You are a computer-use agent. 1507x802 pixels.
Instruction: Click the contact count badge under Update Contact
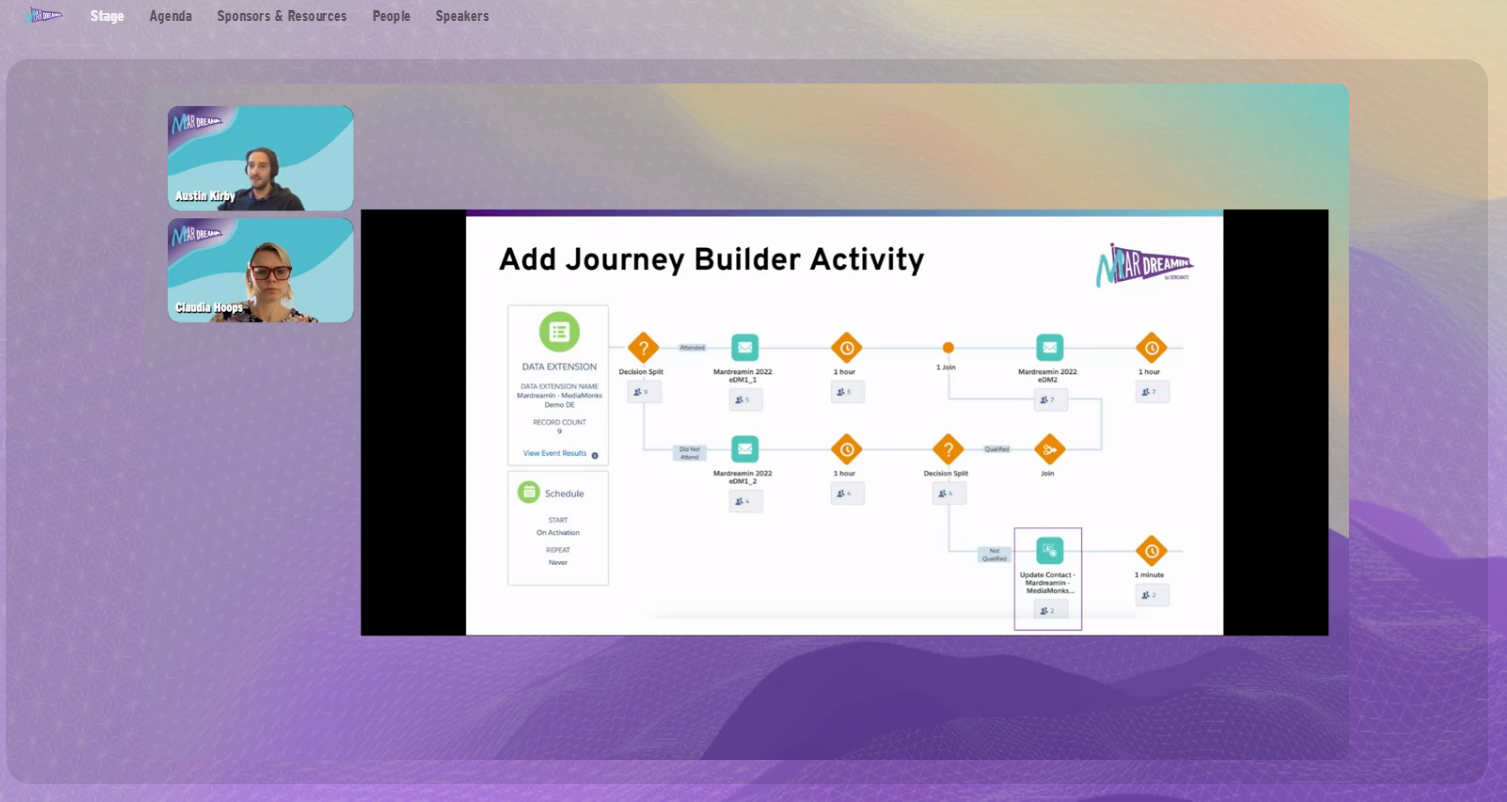[x=1051, y=610]
